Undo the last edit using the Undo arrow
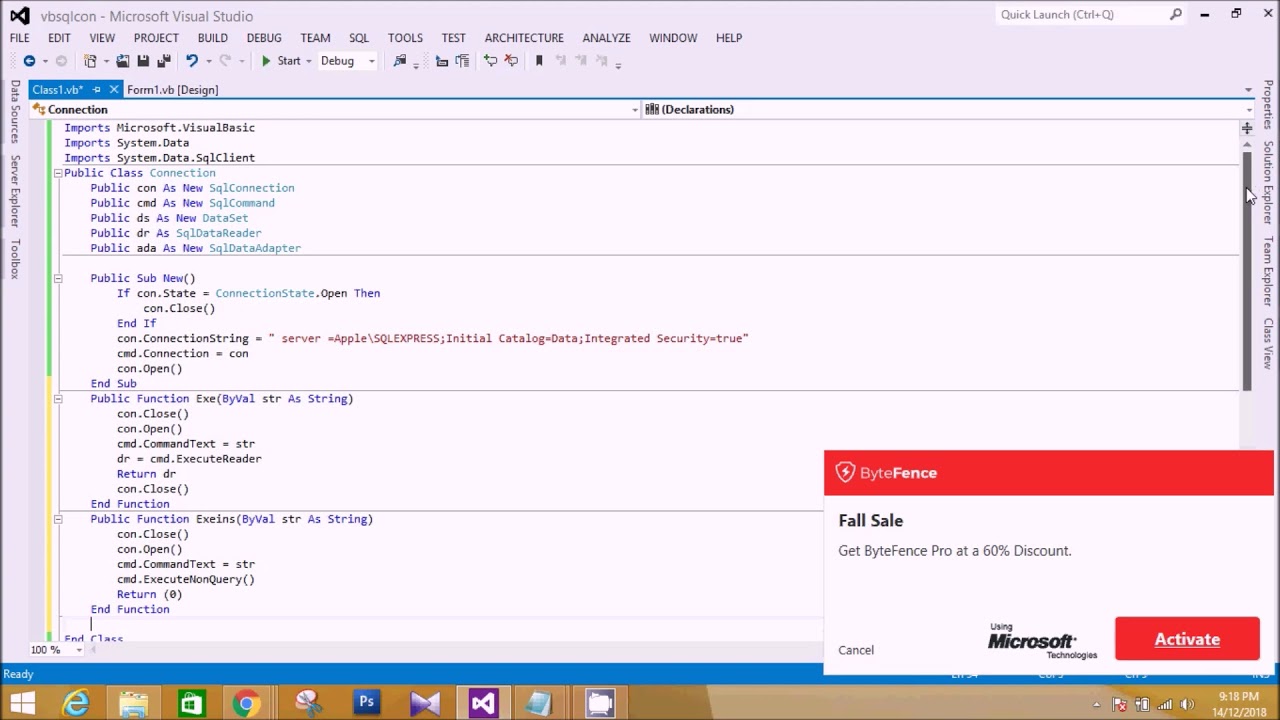The image size is (1280, 720). pyautogui.click(x=191, y=61)
